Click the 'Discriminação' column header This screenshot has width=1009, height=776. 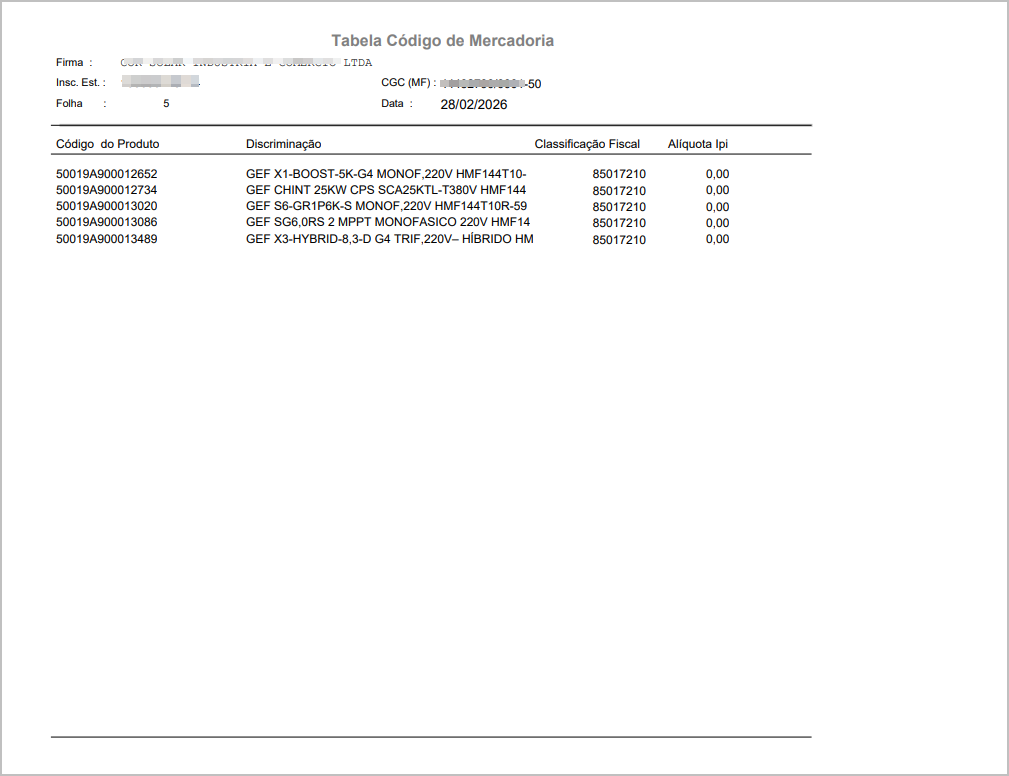click(283, 144)
